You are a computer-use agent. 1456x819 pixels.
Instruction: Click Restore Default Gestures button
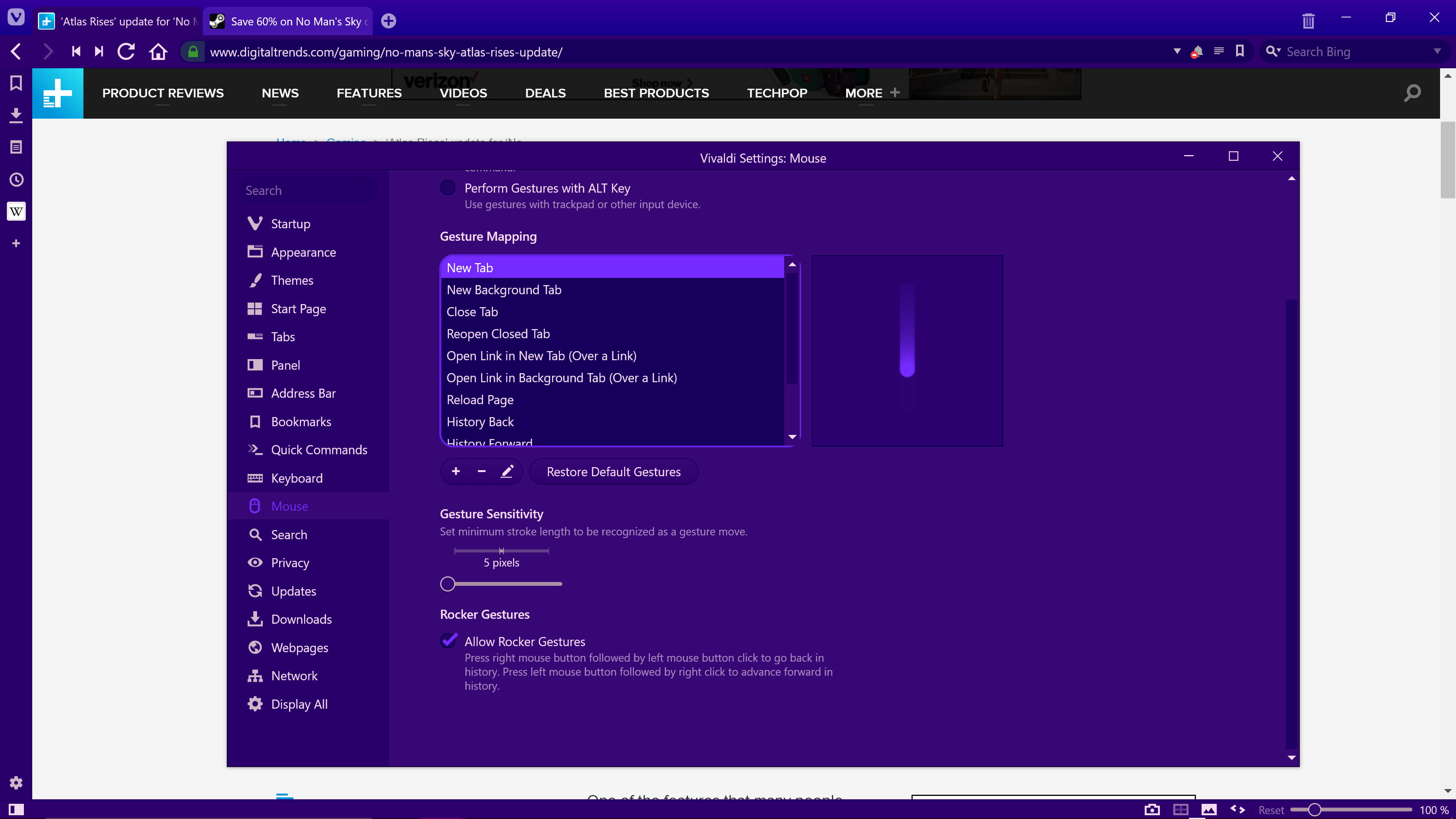point(613,471)
